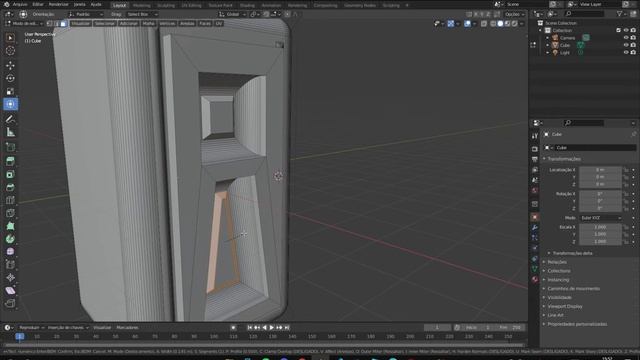Disable Cube in renders camera icon
Viewport: 640px width, 360px height.
coord(633,45)
